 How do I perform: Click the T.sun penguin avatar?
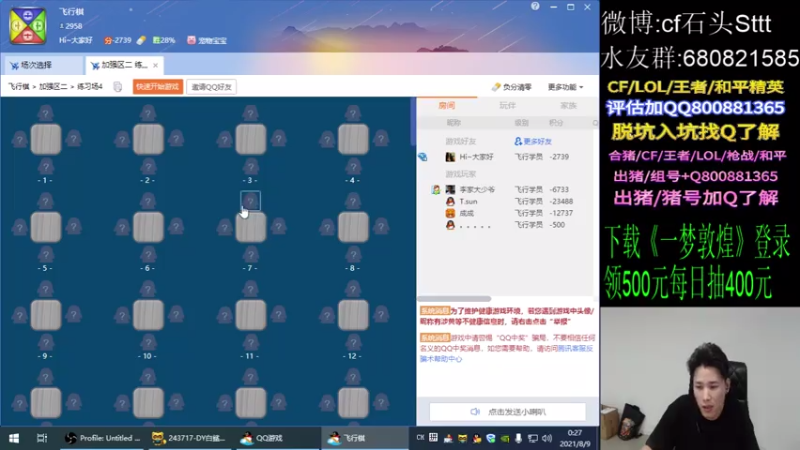coord(450,201)
